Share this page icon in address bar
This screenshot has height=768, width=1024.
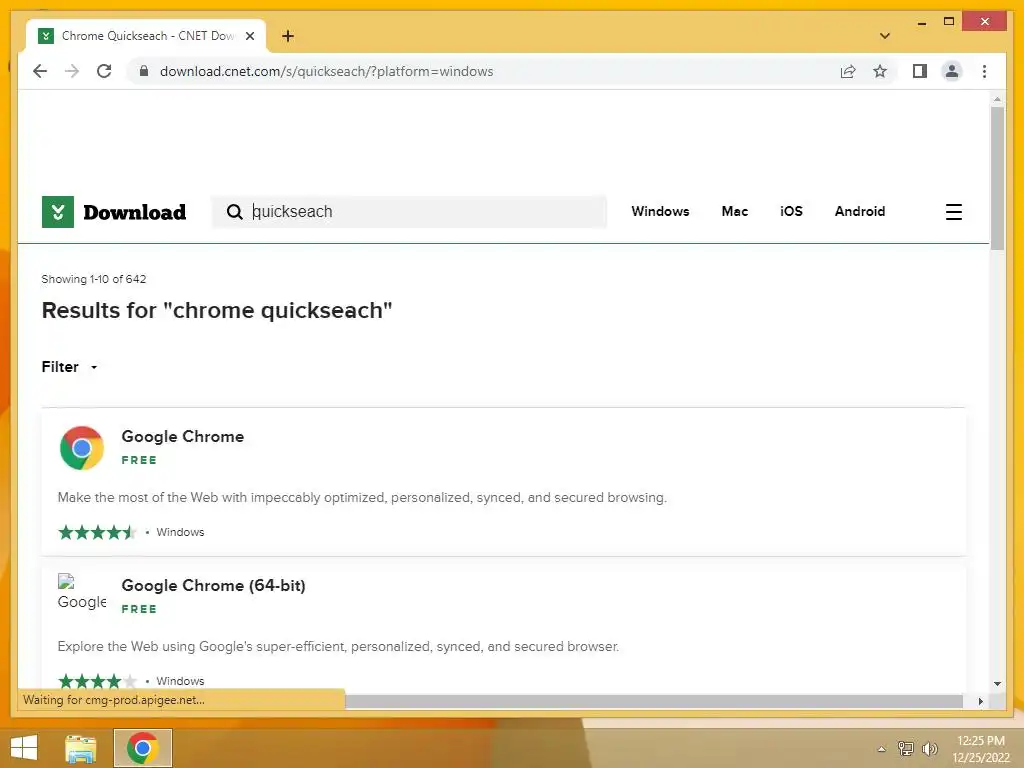coord(848,71)
